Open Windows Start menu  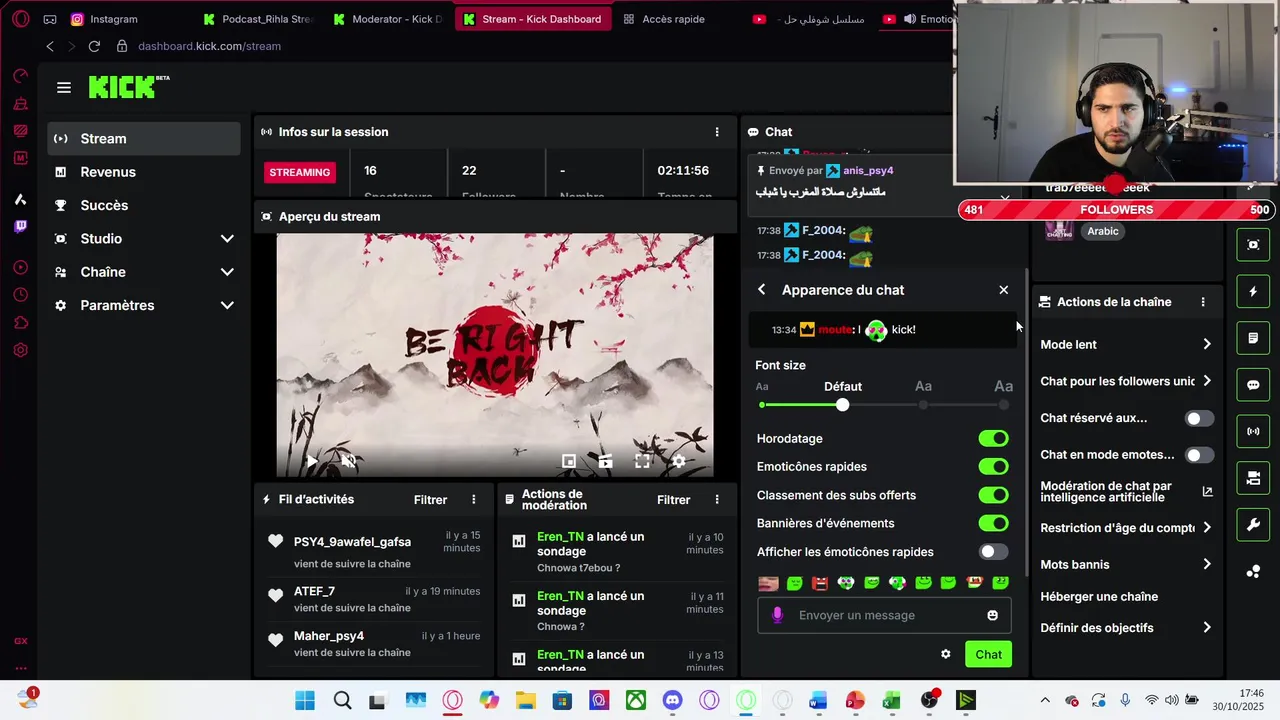click(x=305, y=701)
